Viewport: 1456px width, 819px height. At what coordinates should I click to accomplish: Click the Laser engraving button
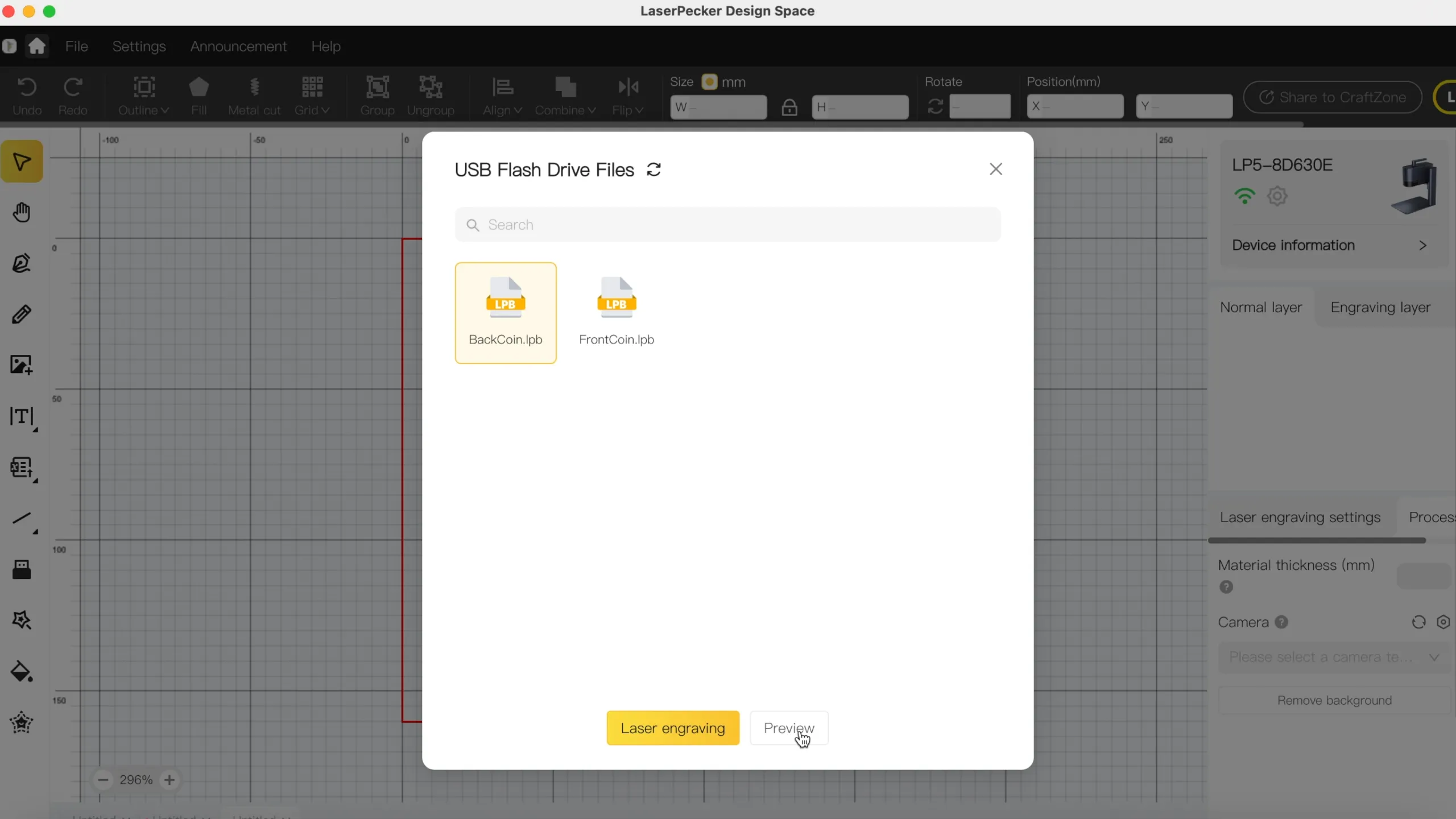point(673,728)
